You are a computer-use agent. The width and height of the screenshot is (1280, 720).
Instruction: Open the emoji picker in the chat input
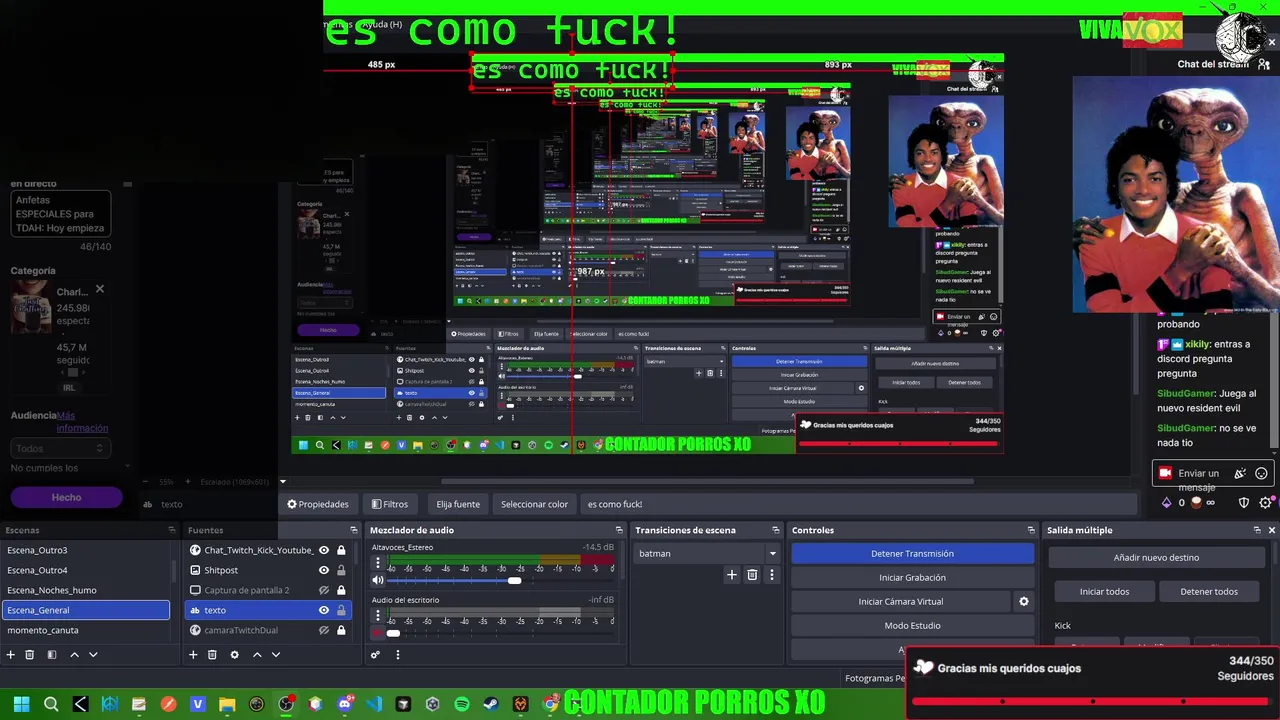pos(1261,474)
